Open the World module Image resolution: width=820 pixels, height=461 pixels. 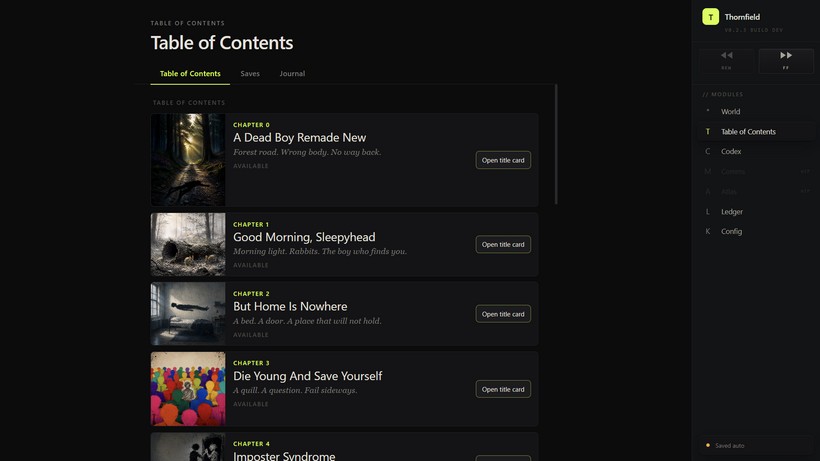click(x=756, y=111)
